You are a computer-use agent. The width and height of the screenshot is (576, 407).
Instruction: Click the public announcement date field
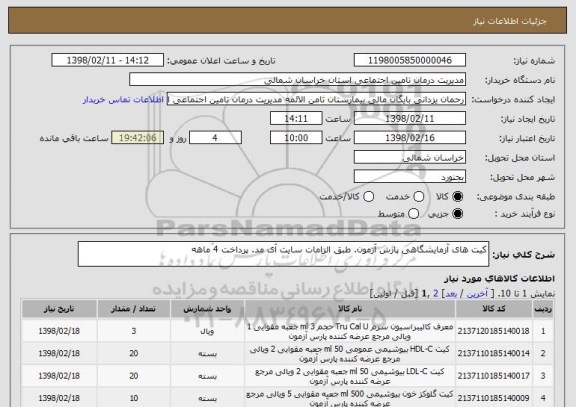tap(108, 60)
